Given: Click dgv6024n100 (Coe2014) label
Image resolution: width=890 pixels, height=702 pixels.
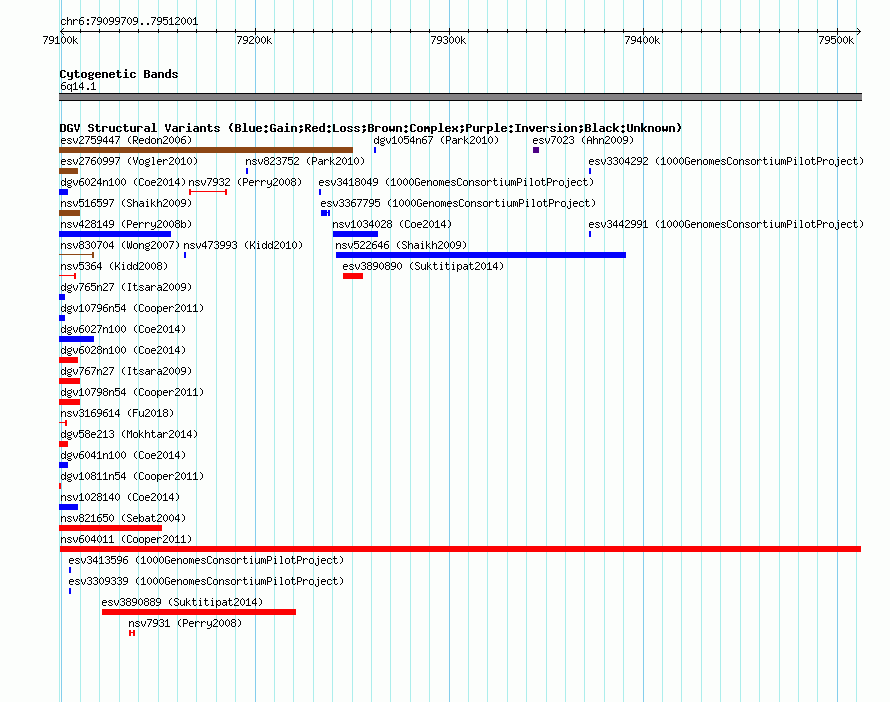Looking at the screenshot, I should [123, 182].
